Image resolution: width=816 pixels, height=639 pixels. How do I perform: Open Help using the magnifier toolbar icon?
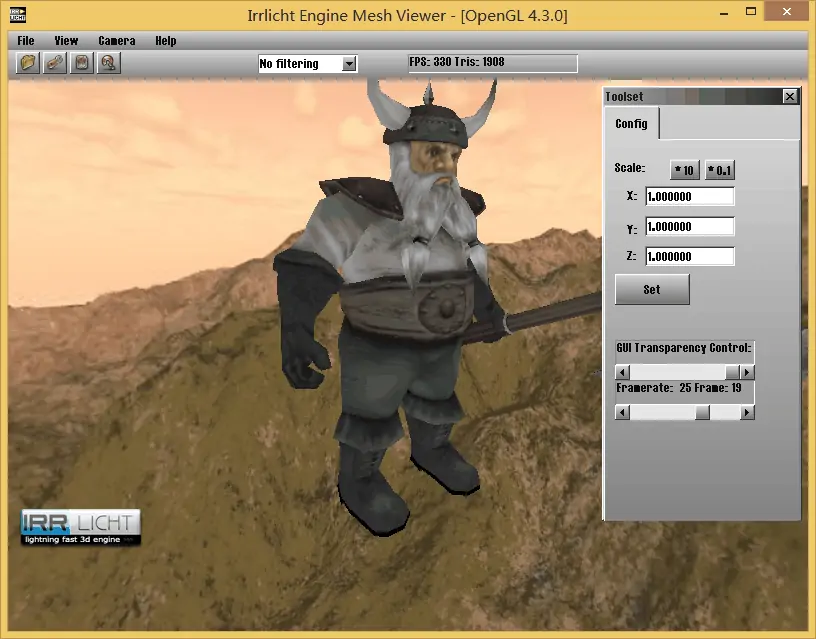109,63
